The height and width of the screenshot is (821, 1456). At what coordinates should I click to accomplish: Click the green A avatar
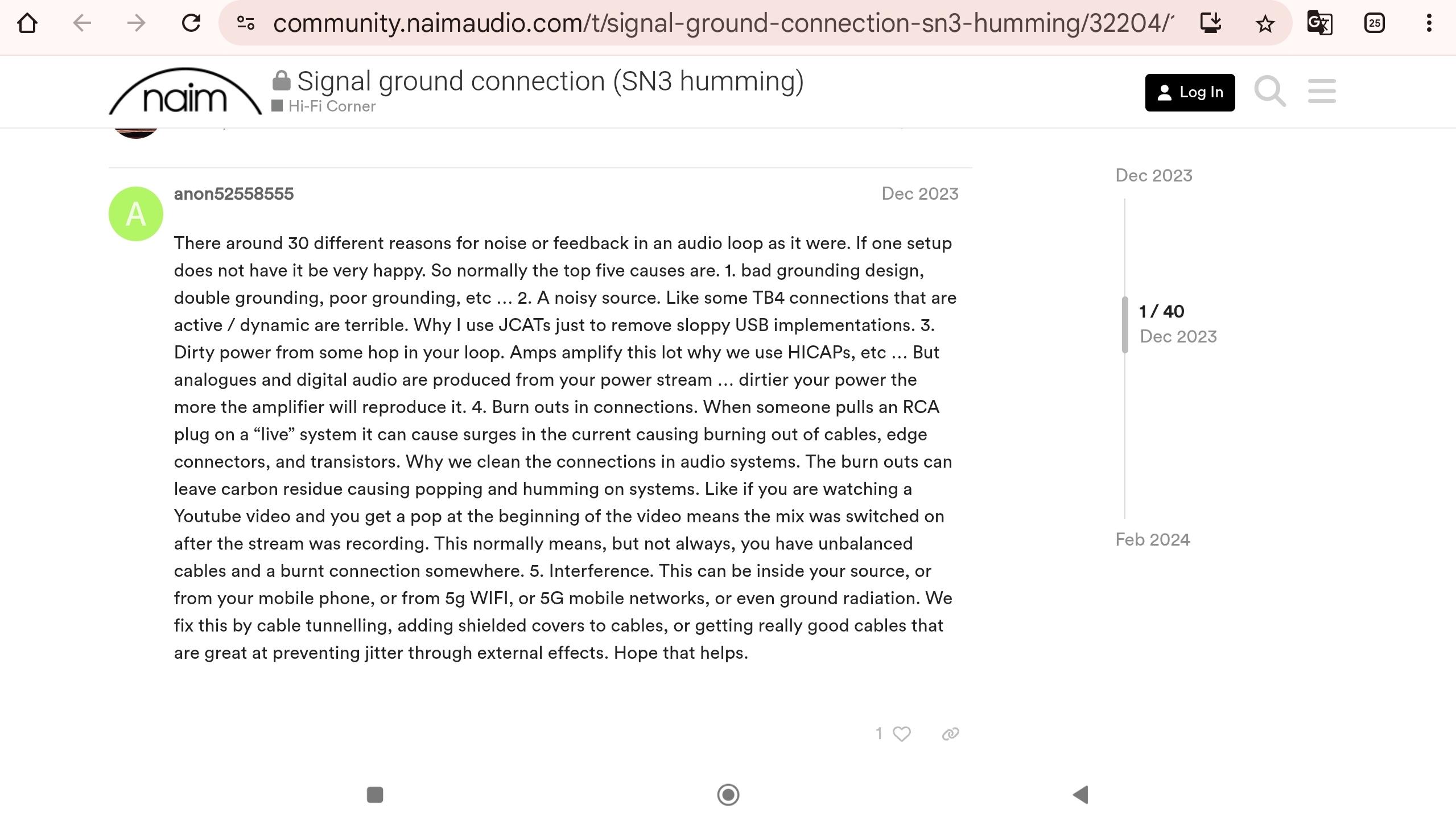pos(136,214)
